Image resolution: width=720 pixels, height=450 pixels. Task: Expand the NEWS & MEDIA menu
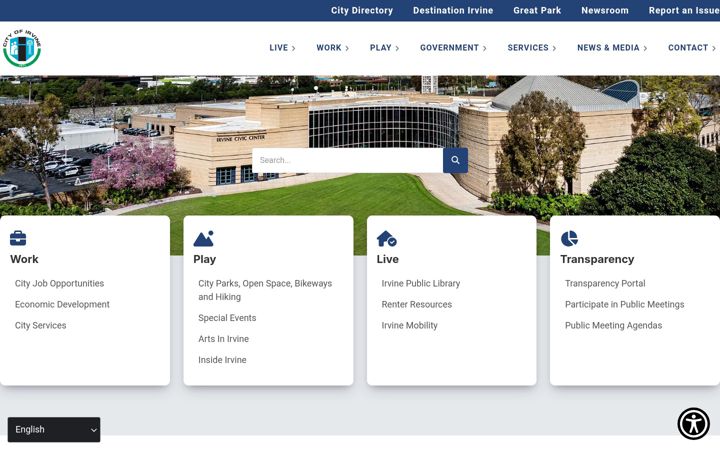tap(612, 48)
